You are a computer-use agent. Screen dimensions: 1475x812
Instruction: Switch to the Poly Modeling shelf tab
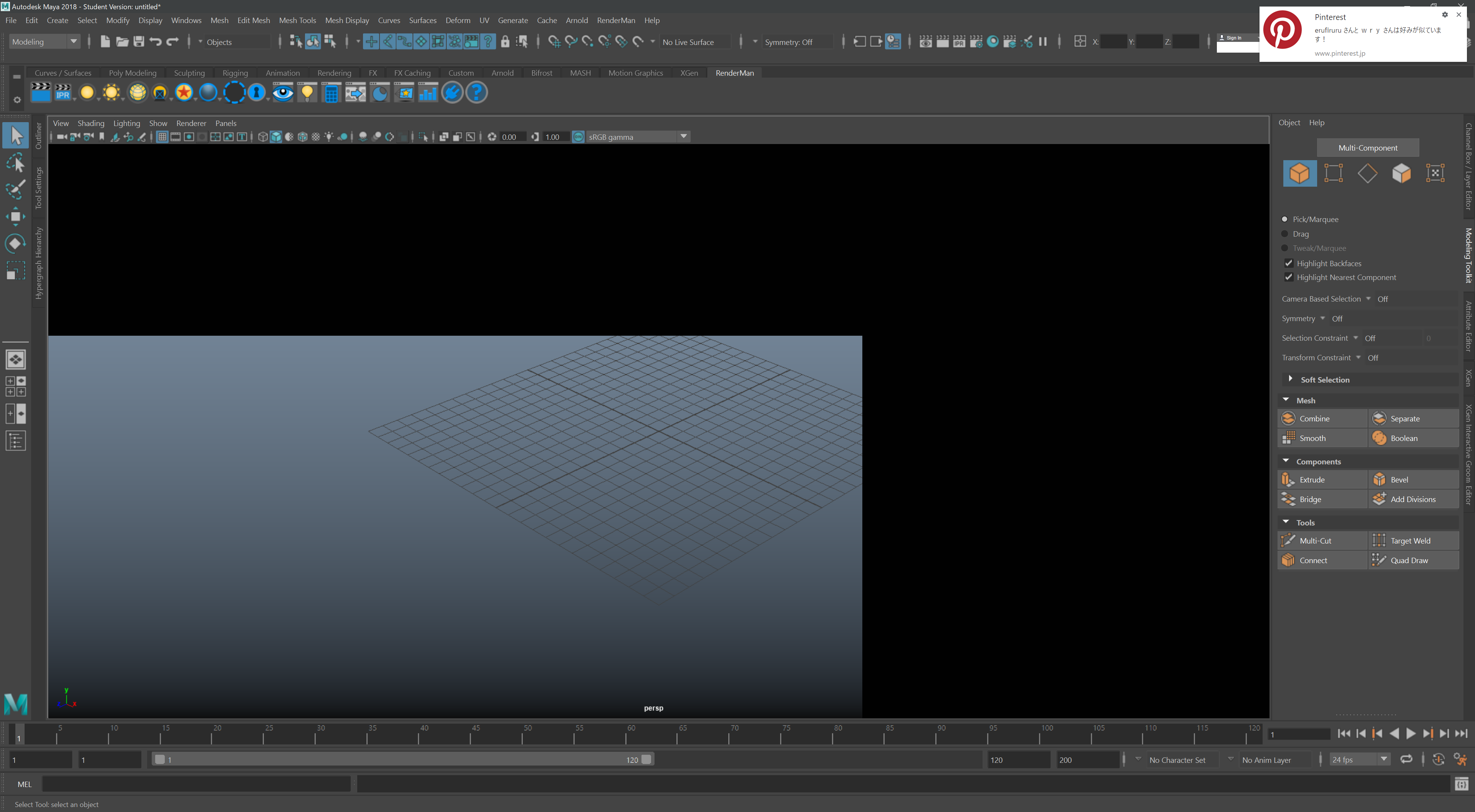click(132, 73)
